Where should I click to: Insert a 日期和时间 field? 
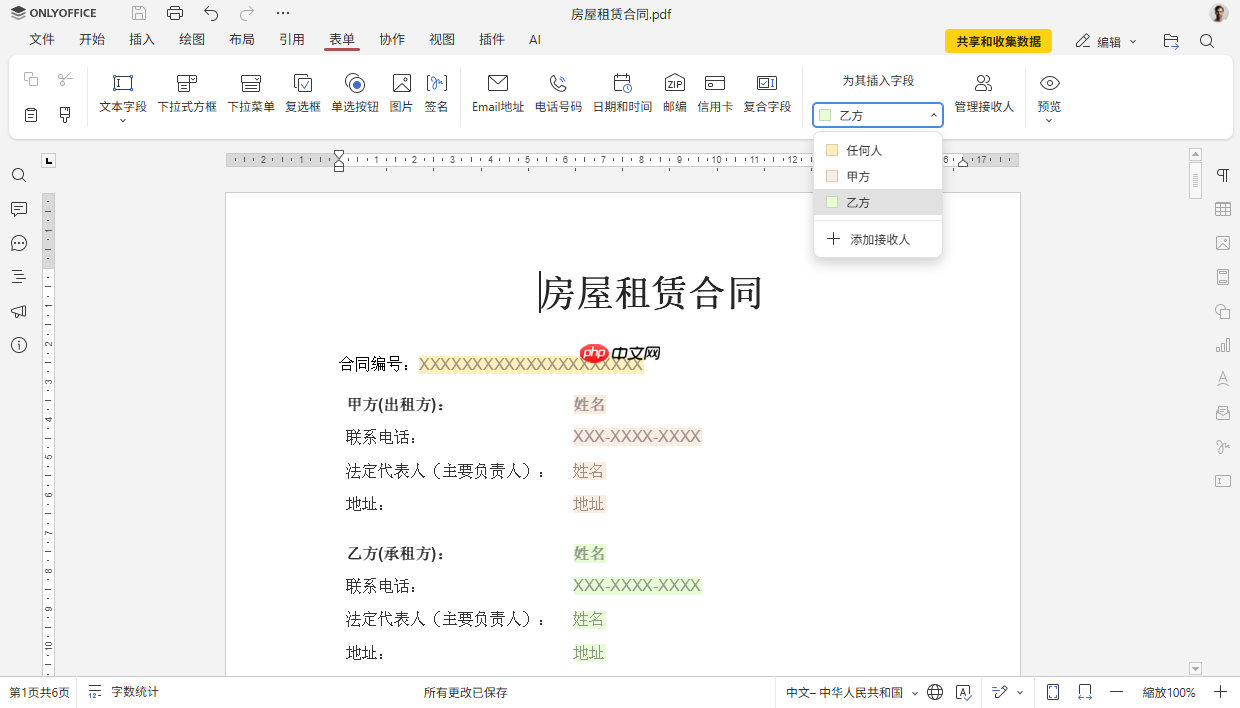tap(621, 92)
